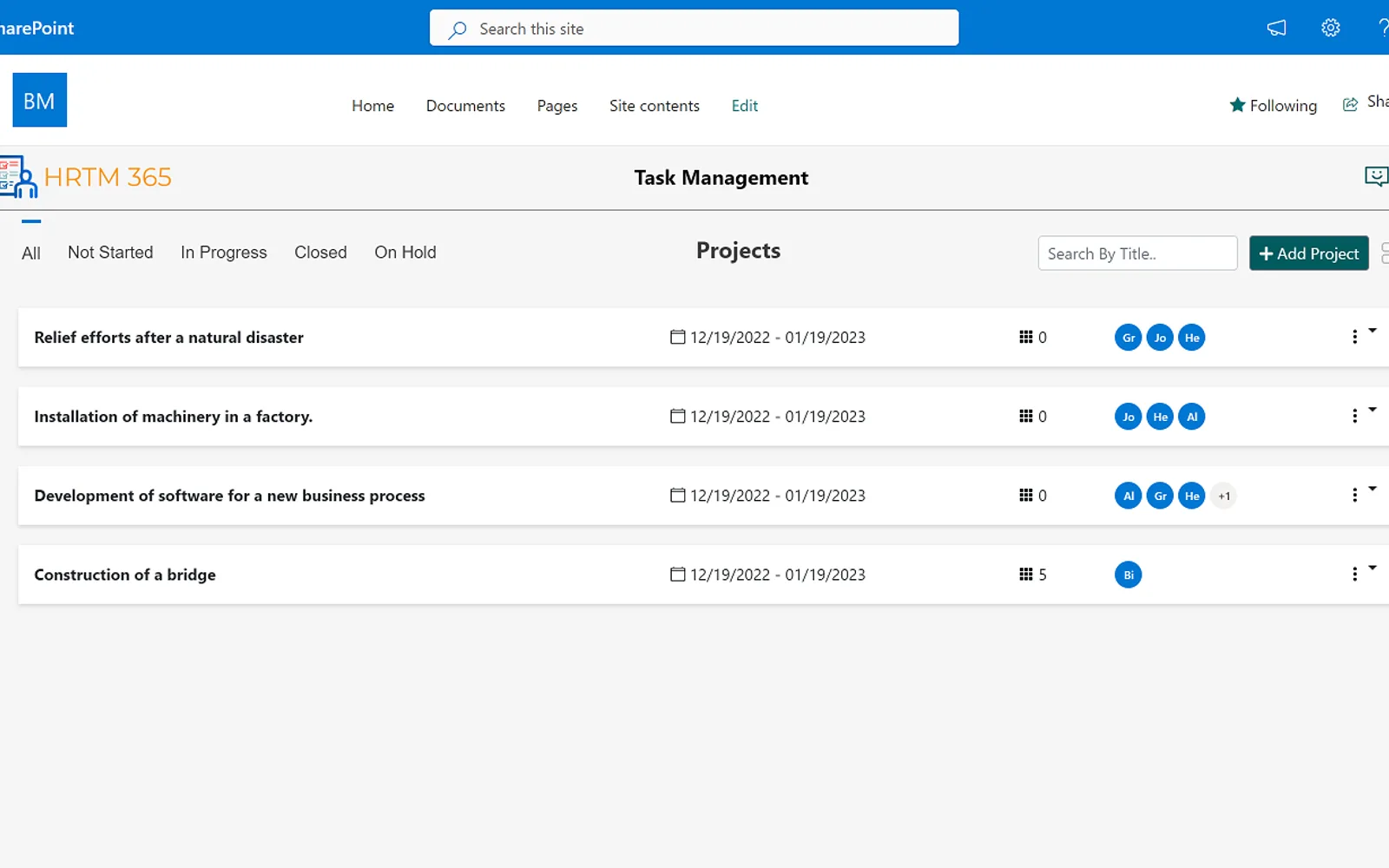The height and width of the screenshot is (868, 1389).
Task: Click the Following star icon
Action: coord(1237,105)
